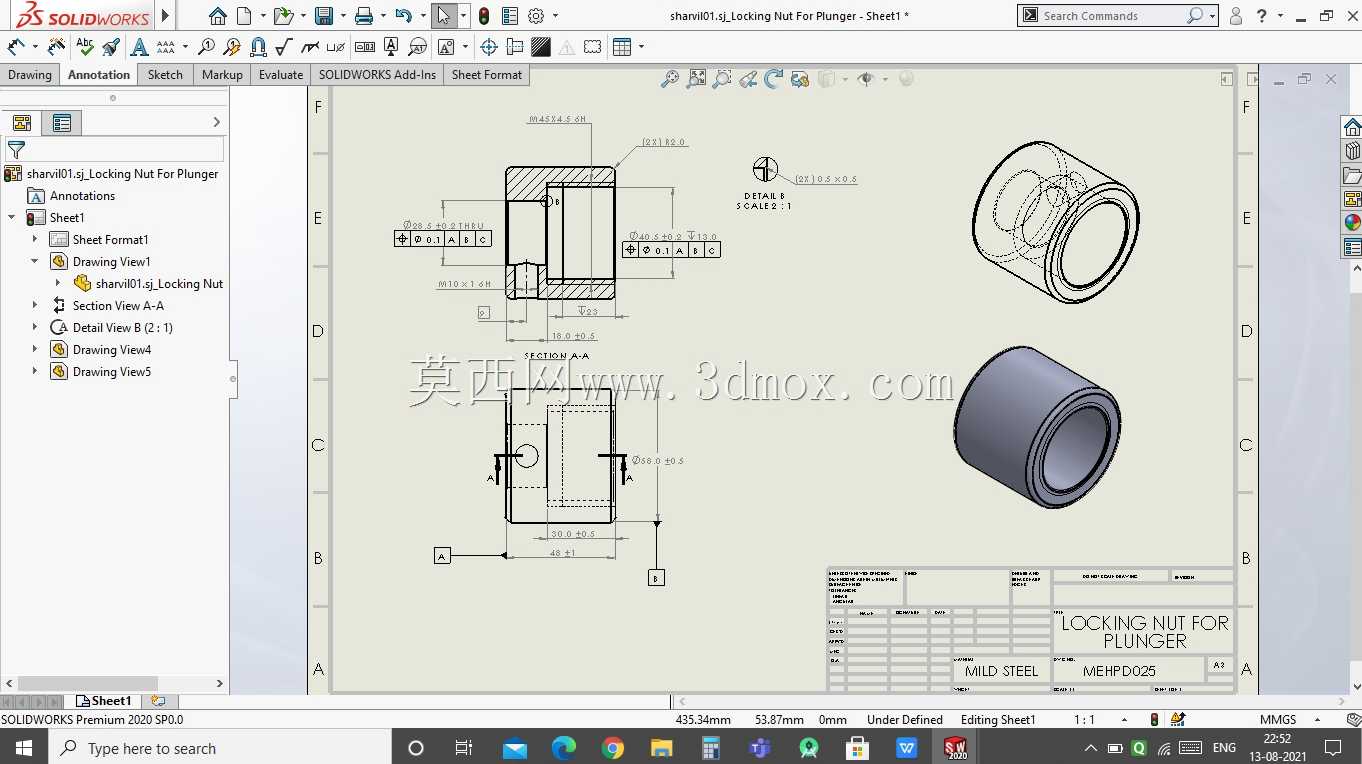The width and height of the screenshot is (1362, 764).
Task: Open the SOLIDWORKS Add-Ins tab
Action: (377, 75)
